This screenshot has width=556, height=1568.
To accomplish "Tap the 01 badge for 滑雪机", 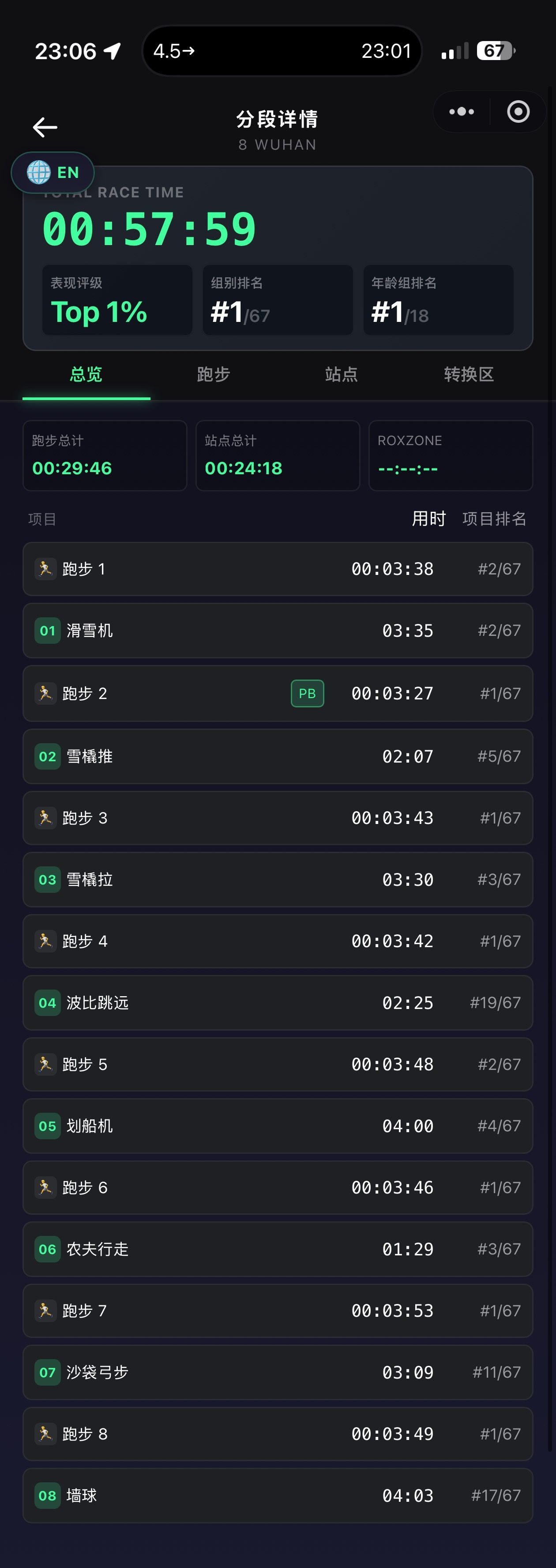I will 48,631.
